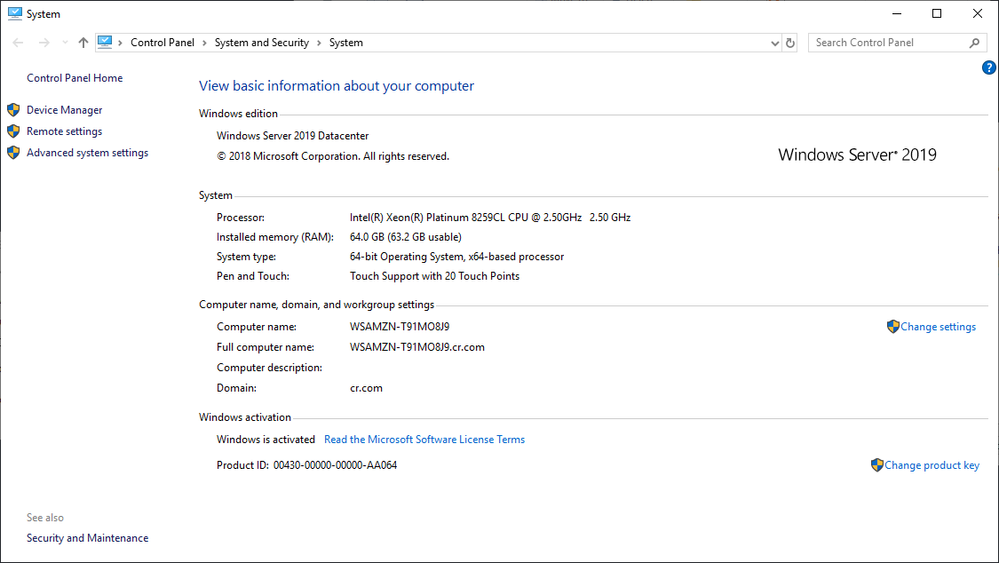Go to Control Panel Home
The width and height of the screenshot is (999, 563).
[75, 78]
